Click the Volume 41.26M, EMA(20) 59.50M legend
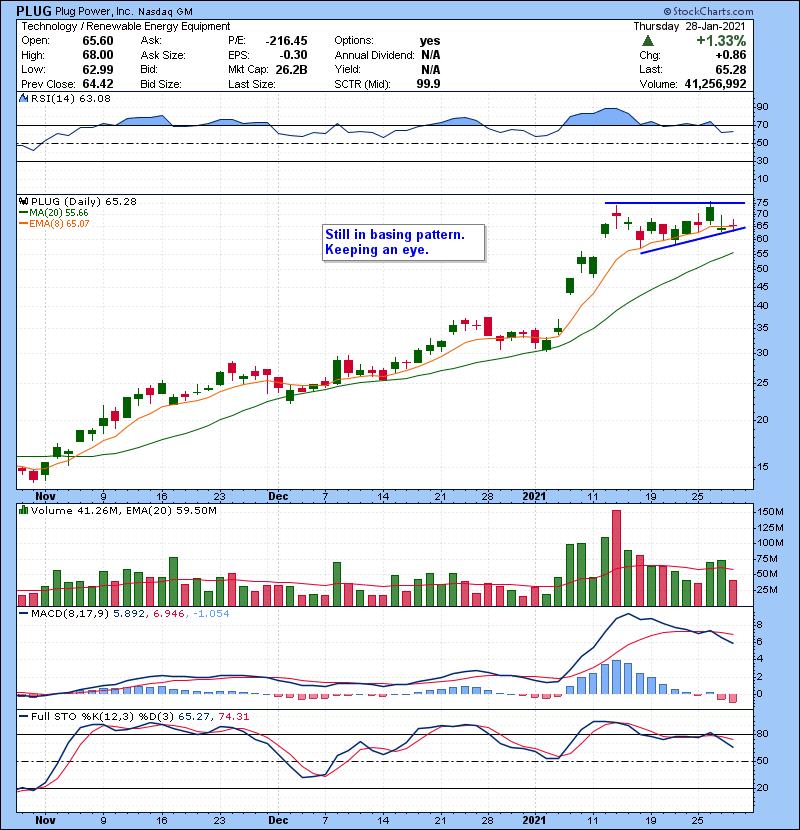This screenshot has height=830, width=800. pyautogui.click(x=123, y=510)
